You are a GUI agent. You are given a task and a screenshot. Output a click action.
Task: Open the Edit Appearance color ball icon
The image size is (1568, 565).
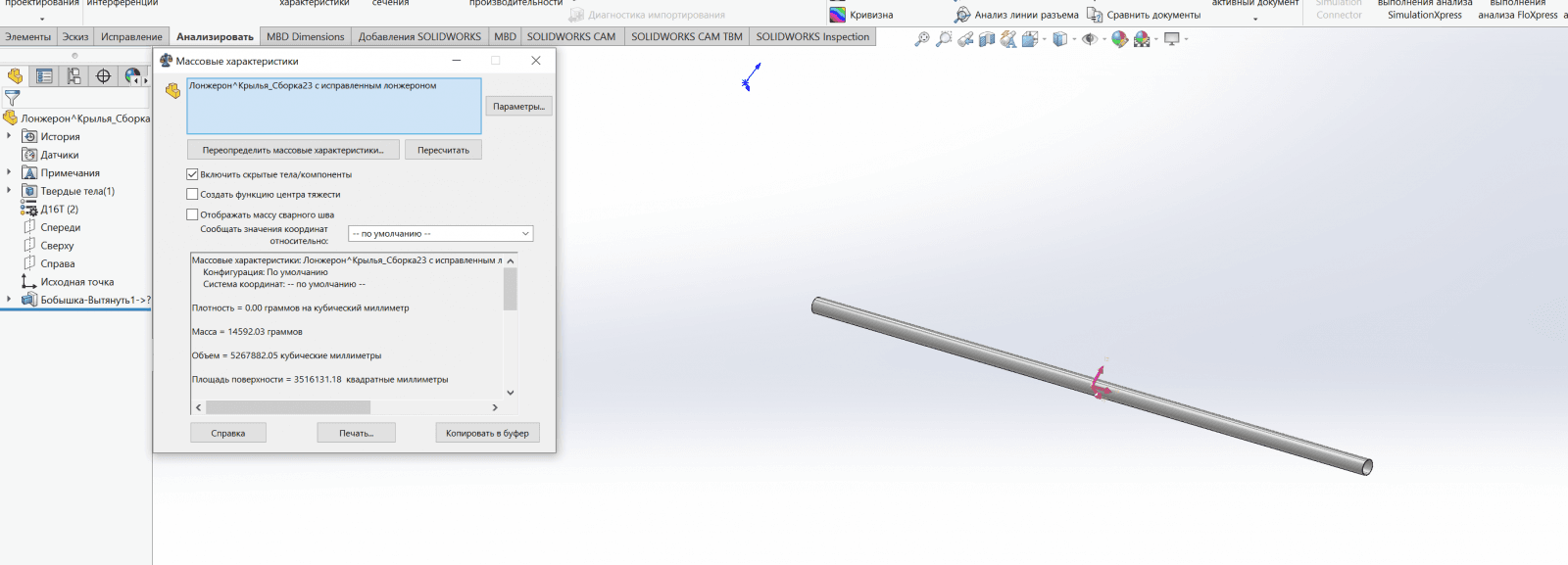pos(1119,39)
